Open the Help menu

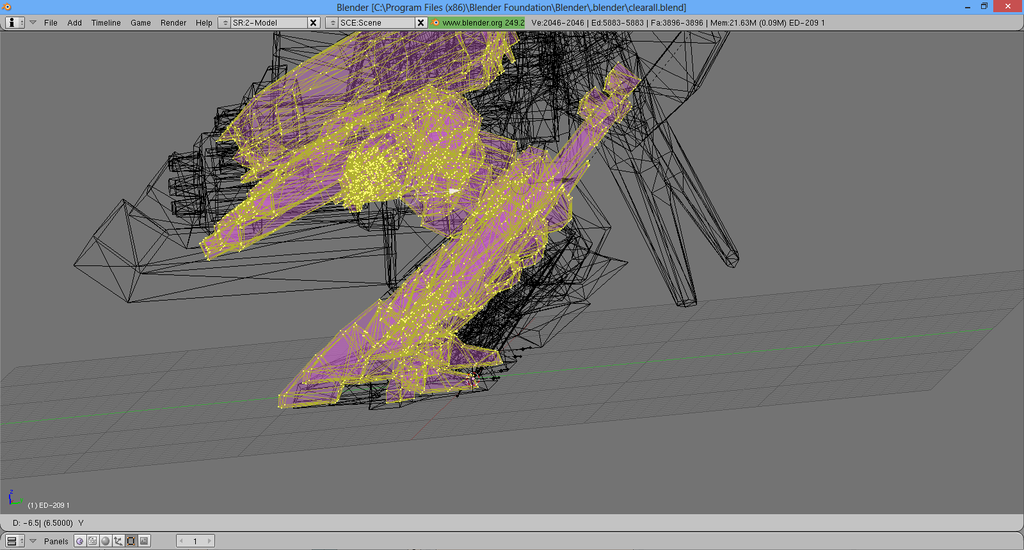click(204, 23)
